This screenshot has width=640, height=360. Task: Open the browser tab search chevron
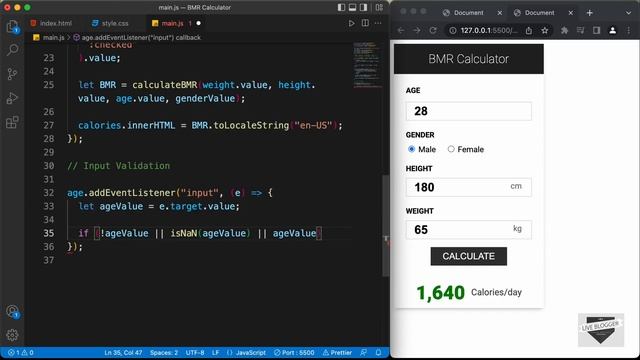(x=629, y=13)
